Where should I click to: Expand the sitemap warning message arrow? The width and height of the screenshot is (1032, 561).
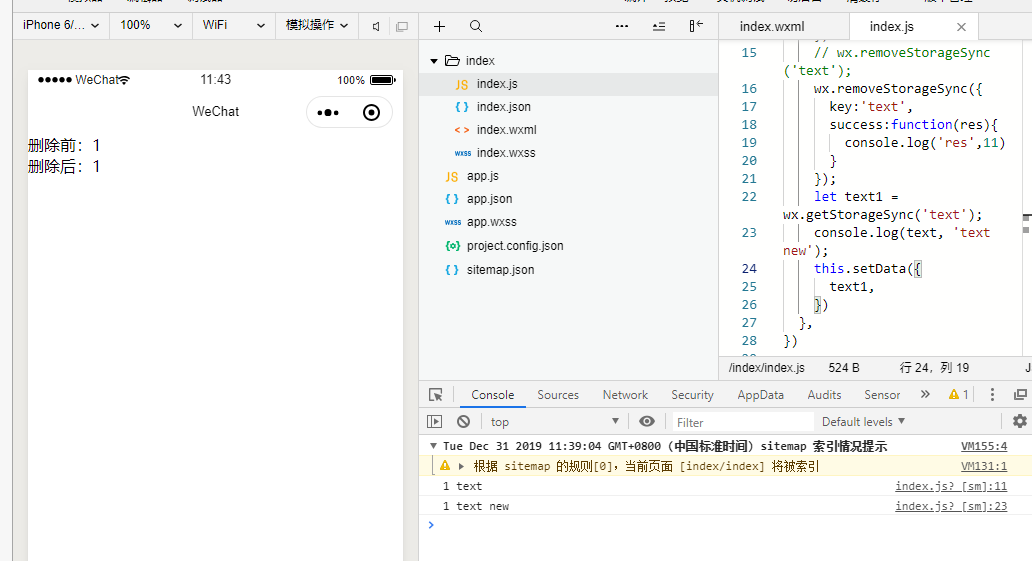(461, 466)
